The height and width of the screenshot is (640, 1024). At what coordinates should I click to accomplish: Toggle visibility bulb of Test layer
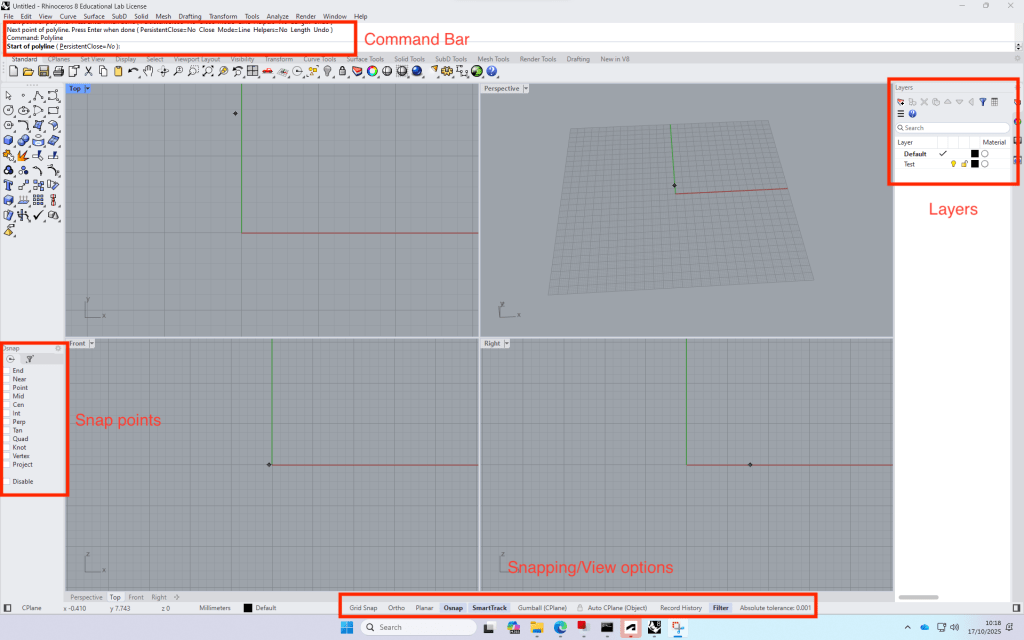953,164
